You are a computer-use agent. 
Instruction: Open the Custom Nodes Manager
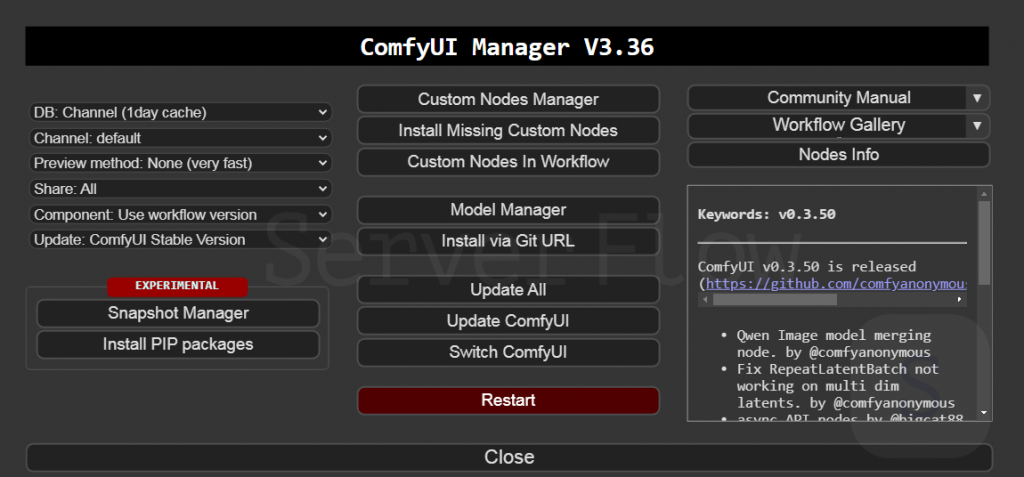(x=508, y=99)
